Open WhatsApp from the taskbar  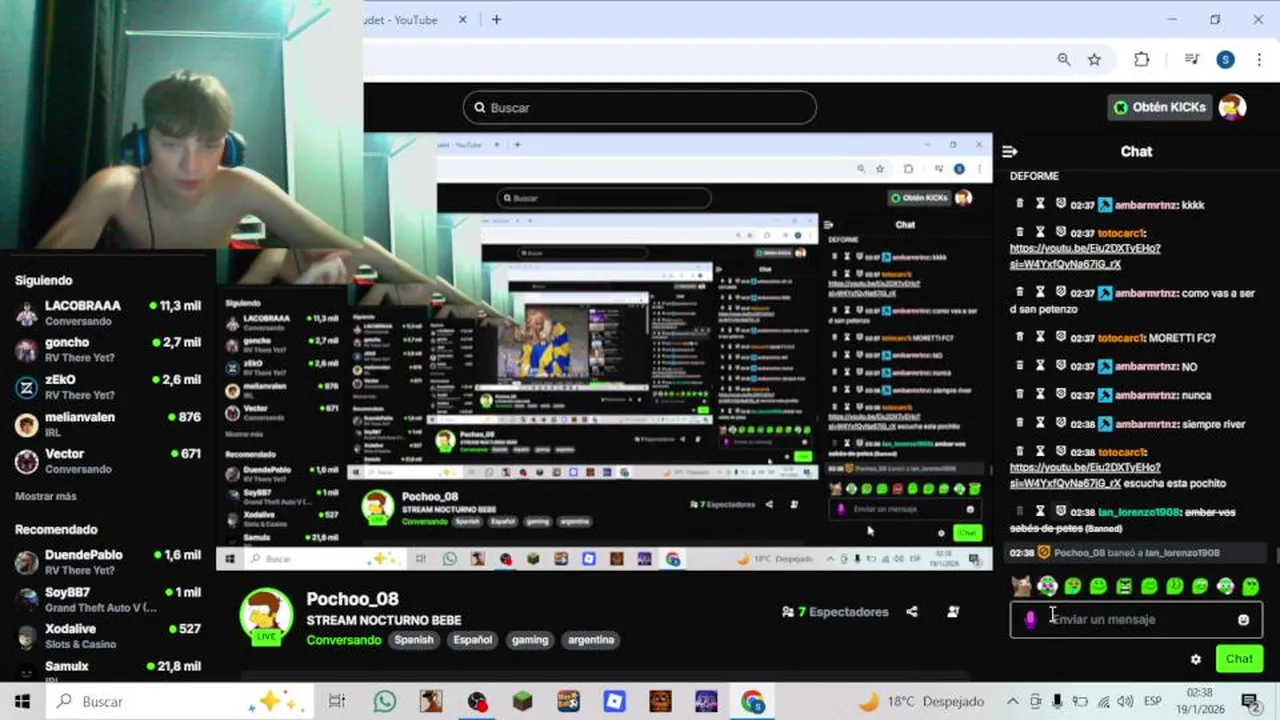tap(385, 702)
